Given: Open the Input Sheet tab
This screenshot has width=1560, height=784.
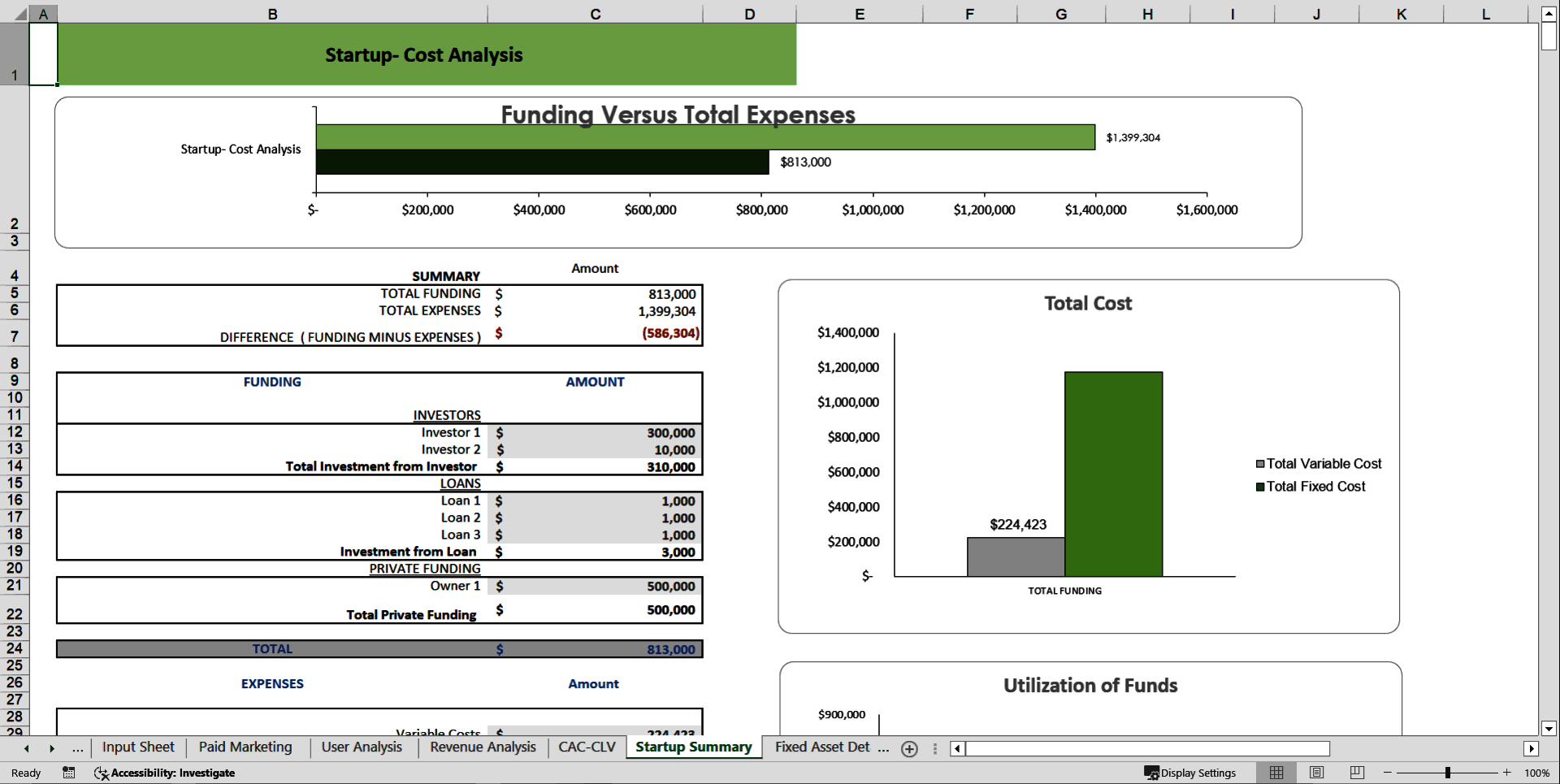Looking at the screenshot, I should coord(138,747).
